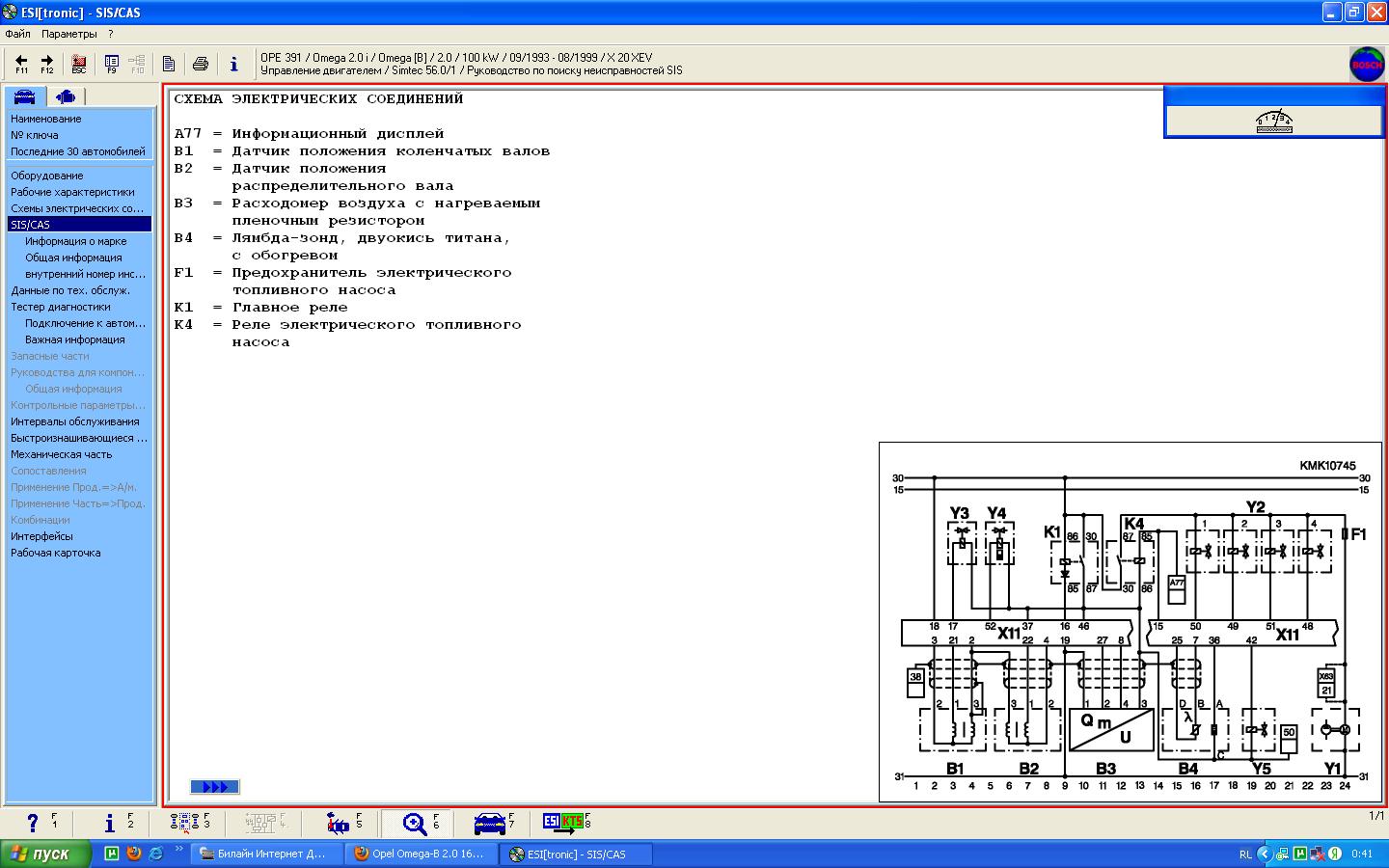Select Данные по тех. обслуж.

[x=70, y=290]
